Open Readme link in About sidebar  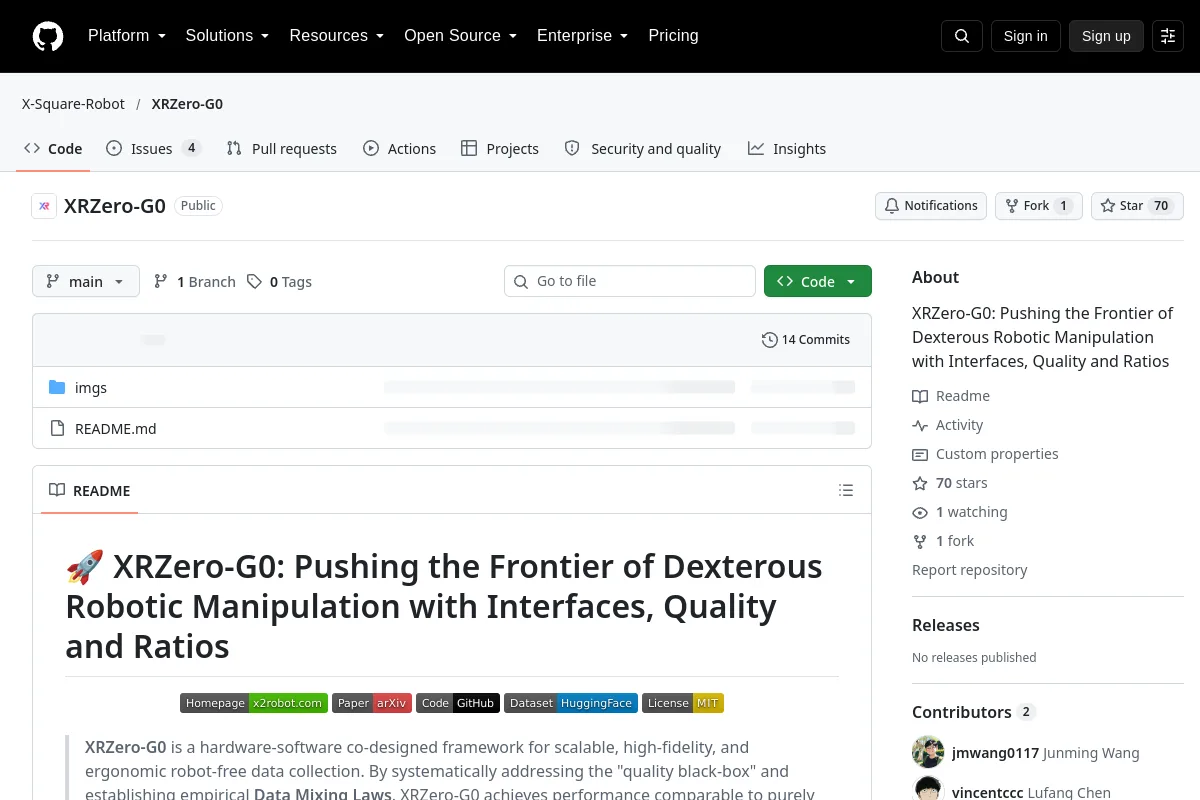(951, 396)
